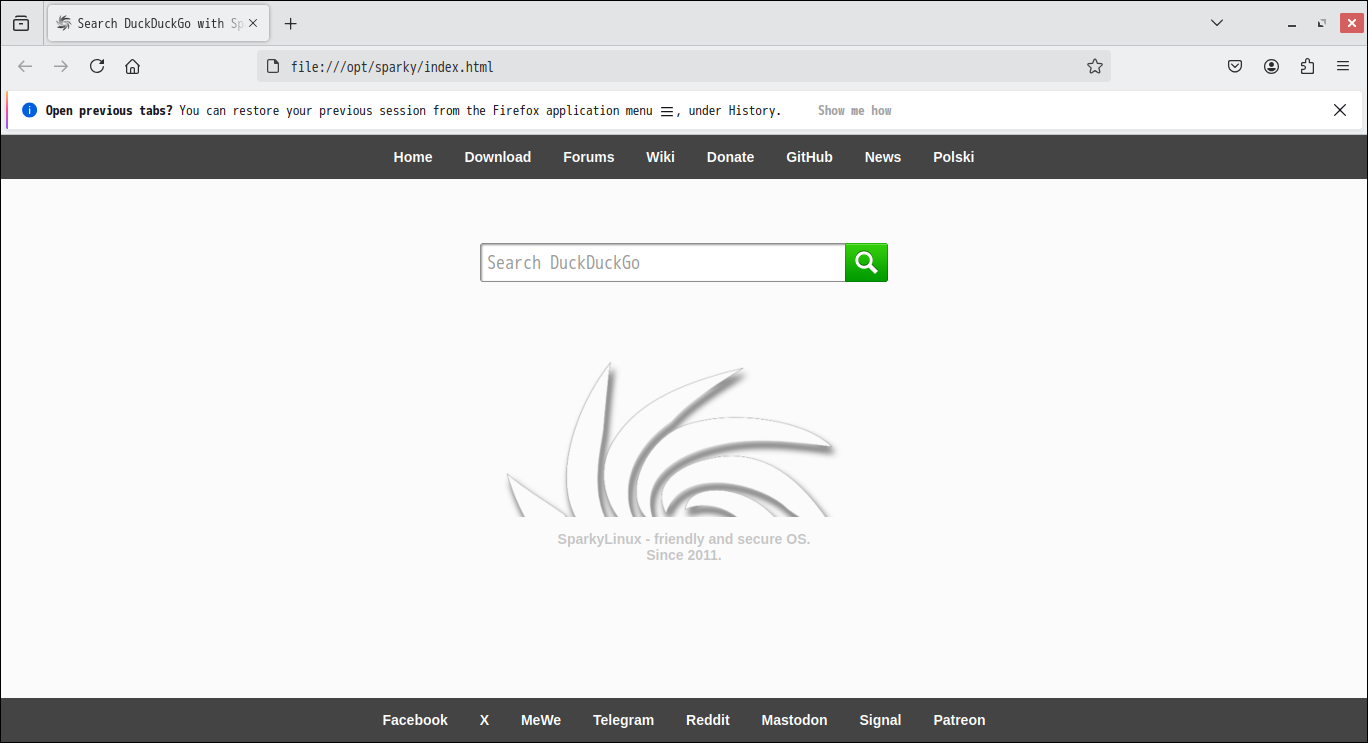Image resolution: width=1368 pixels, height=743 pixels.
Task: Click the page file icon in address bar
Action: (x=272, y=67)
